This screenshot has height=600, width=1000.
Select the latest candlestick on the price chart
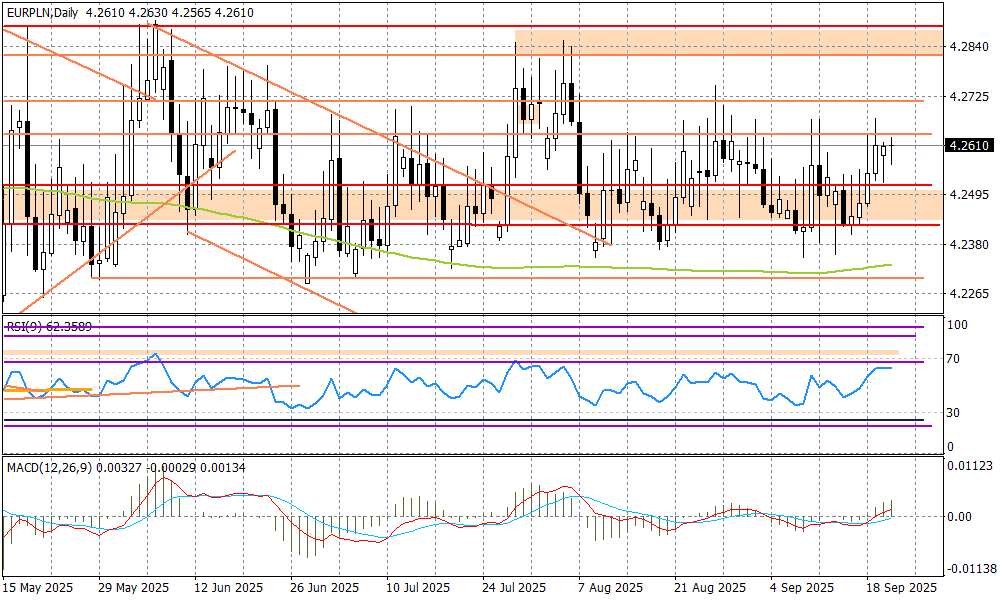(x=892, y=146)
